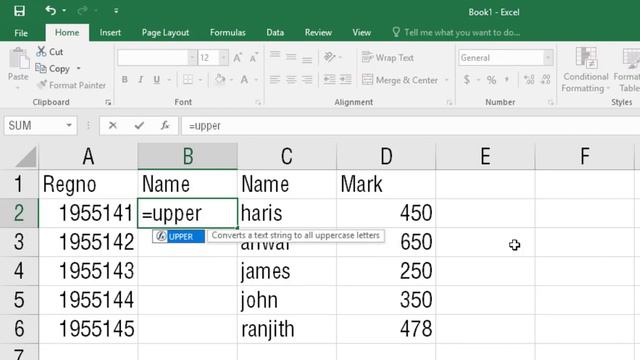Click the Cut scissors button

point(49,52)
